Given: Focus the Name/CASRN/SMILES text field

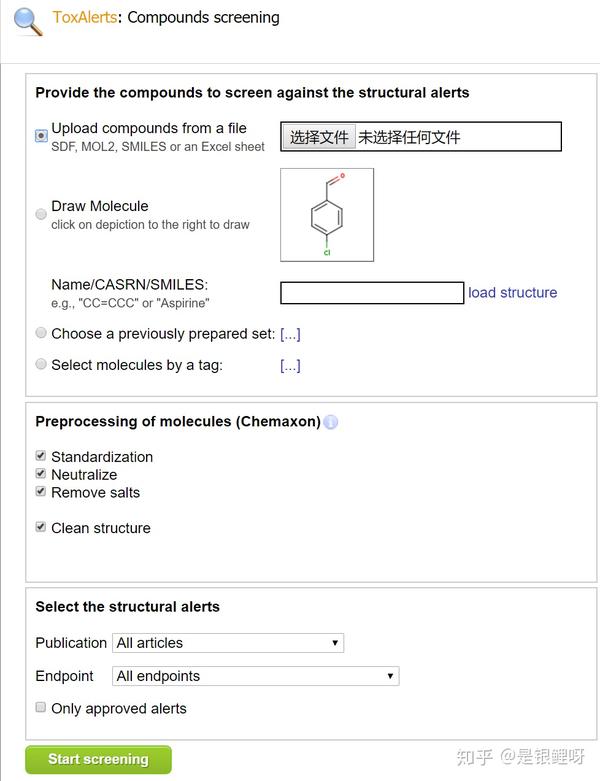Looking at the screenshot, I should pyautogui.click(x=372, y=293).
